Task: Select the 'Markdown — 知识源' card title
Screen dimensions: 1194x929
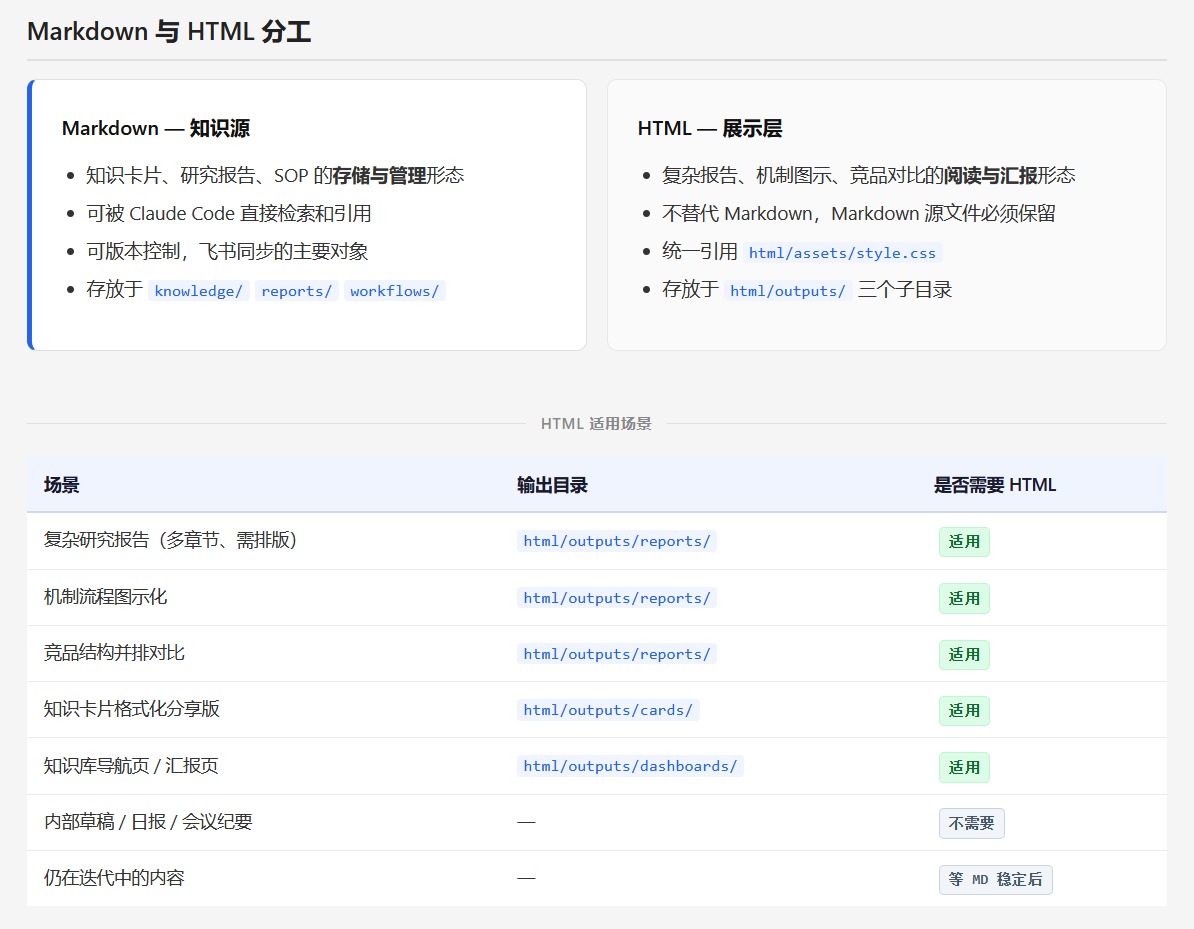Action: pos(156,128)
